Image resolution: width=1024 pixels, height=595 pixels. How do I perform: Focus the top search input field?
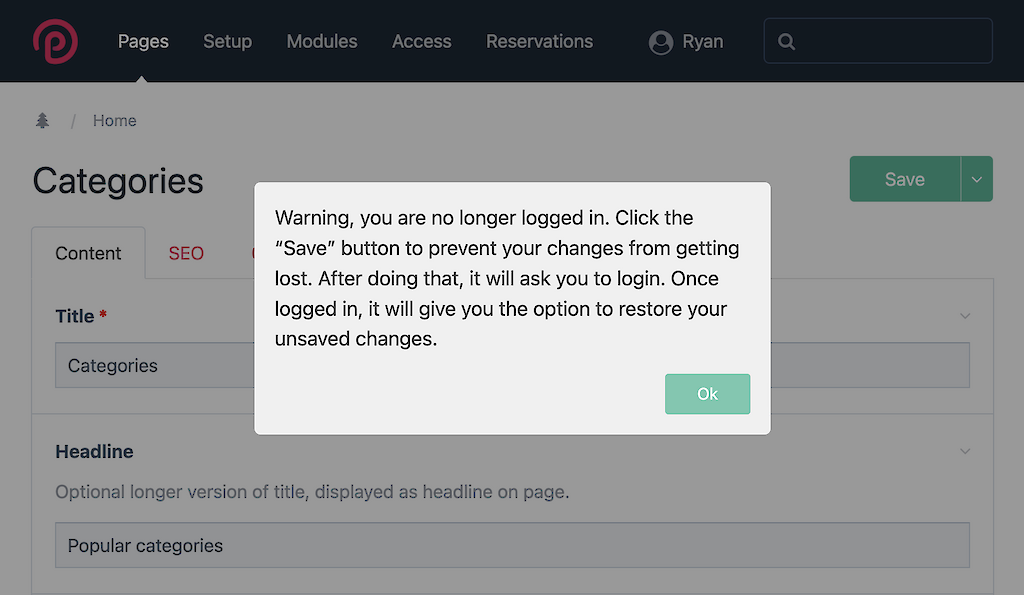click(878, 41)
